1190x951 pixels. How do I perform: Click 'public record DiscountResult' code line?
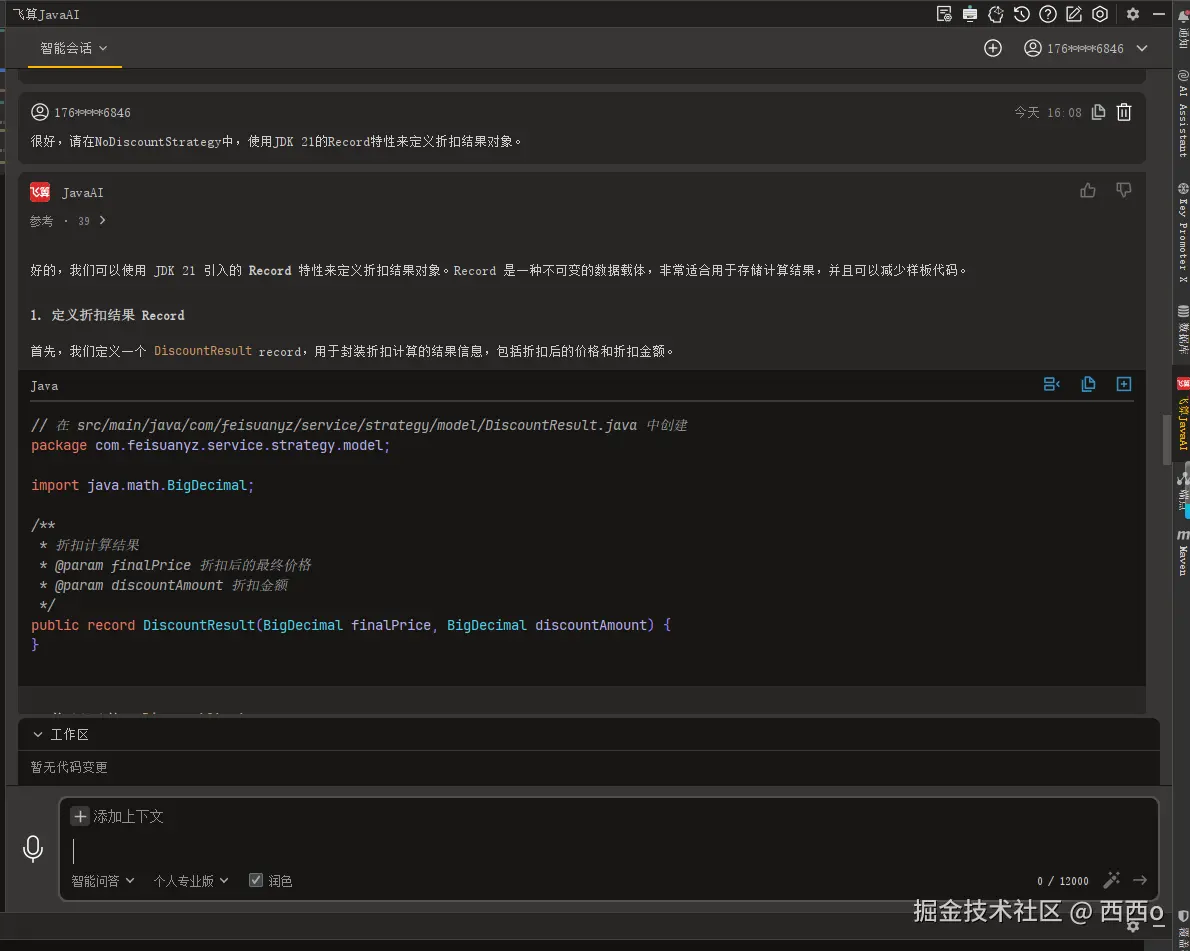point(351,625)
